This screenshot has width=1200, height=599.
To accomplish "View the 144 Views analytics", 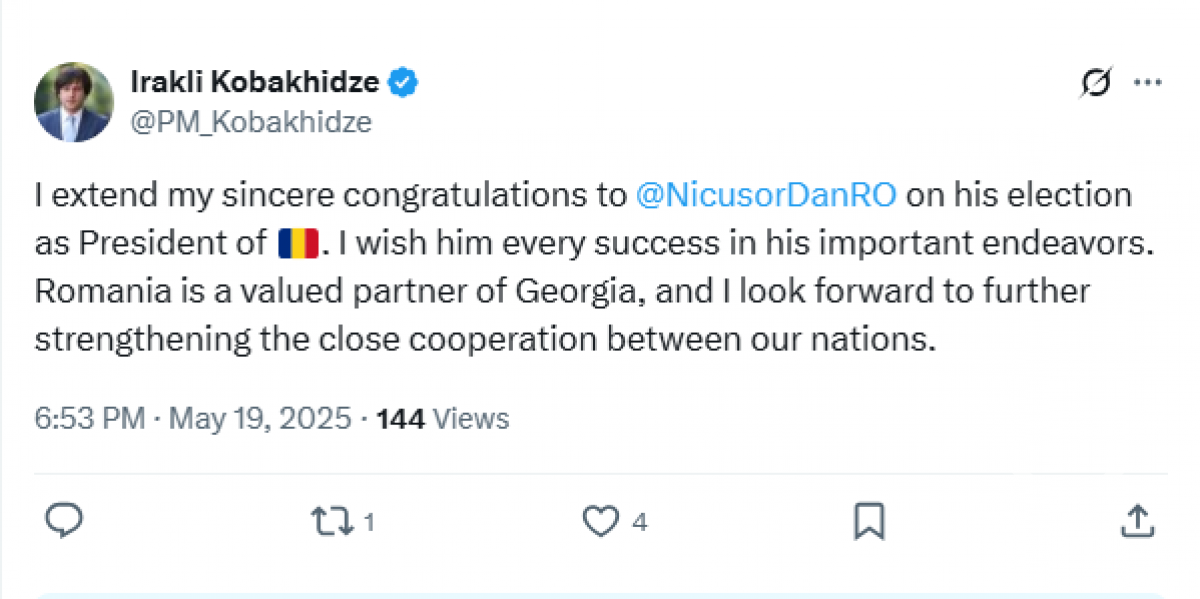I will tap(442, 418).
